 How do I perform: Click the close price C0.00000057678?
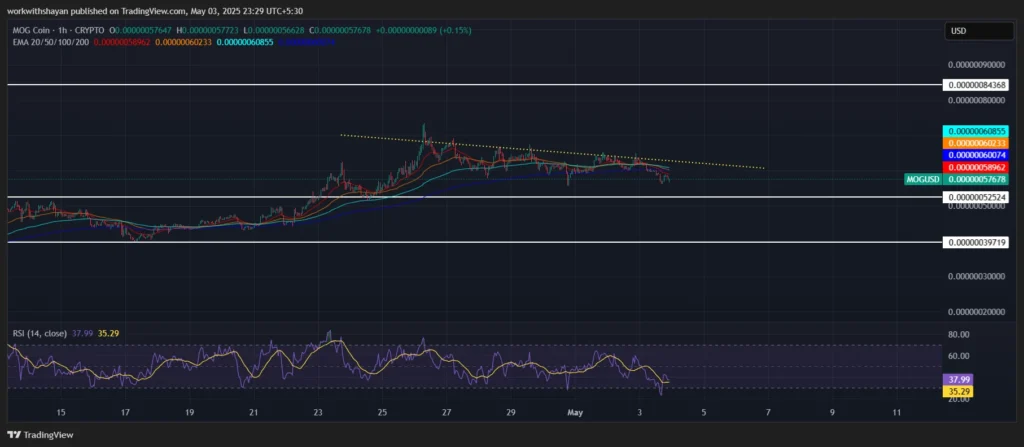342,31
